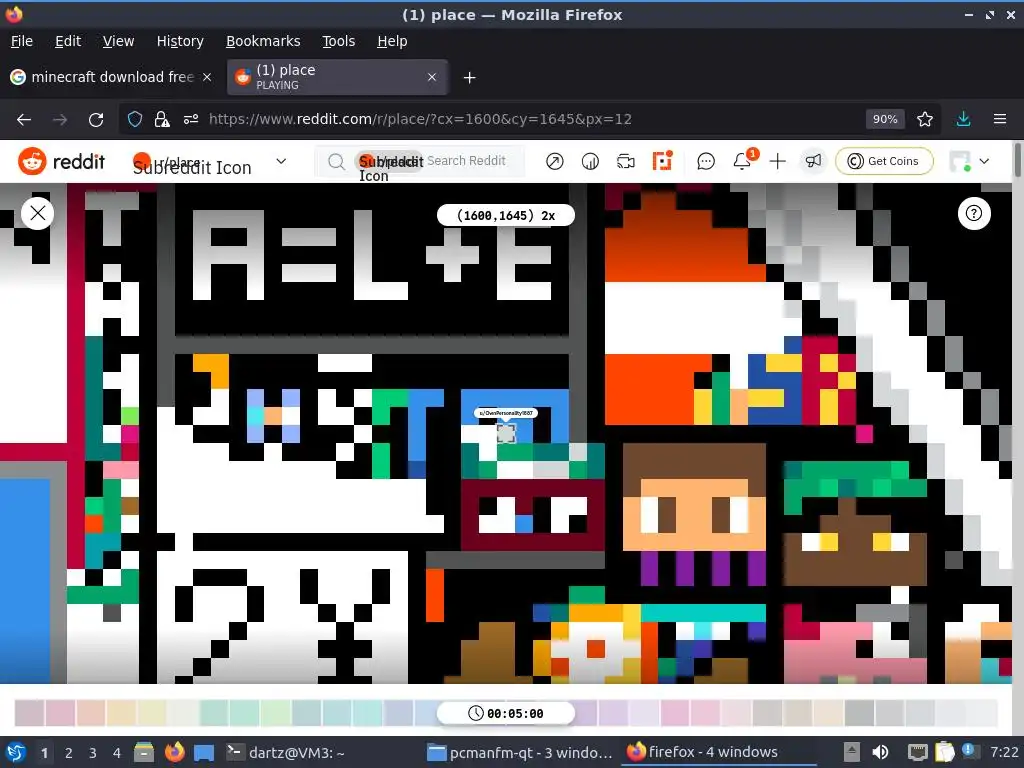Open site permissions icon in address bar

click(x=191, y=120)
